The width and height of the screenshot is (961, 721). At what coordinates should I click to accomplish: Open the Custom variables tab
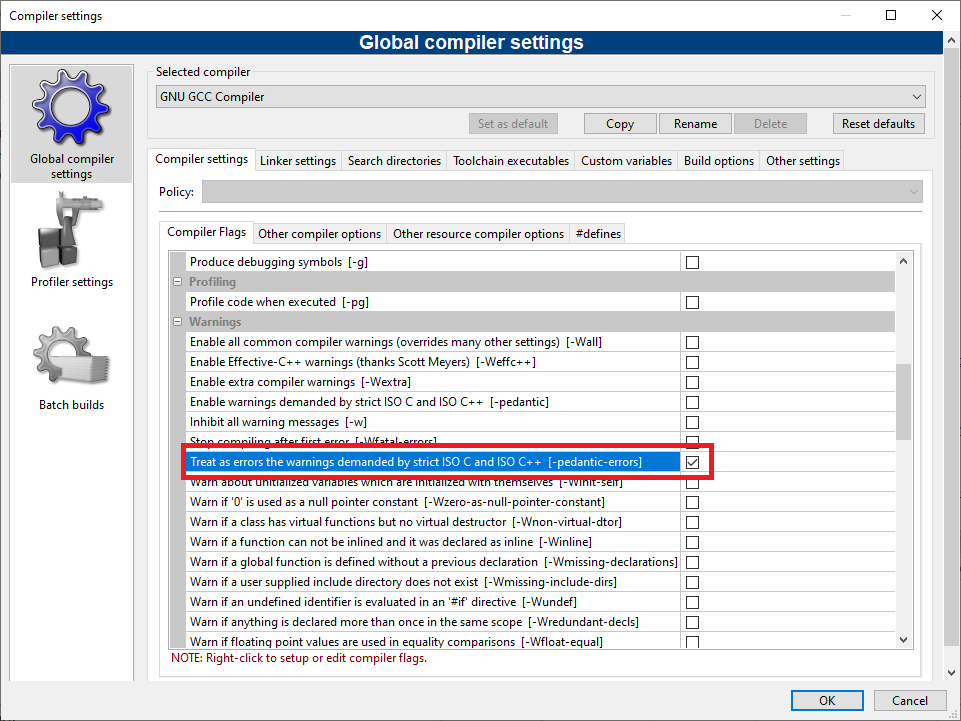pyautogui.click(x=626, y=161)
